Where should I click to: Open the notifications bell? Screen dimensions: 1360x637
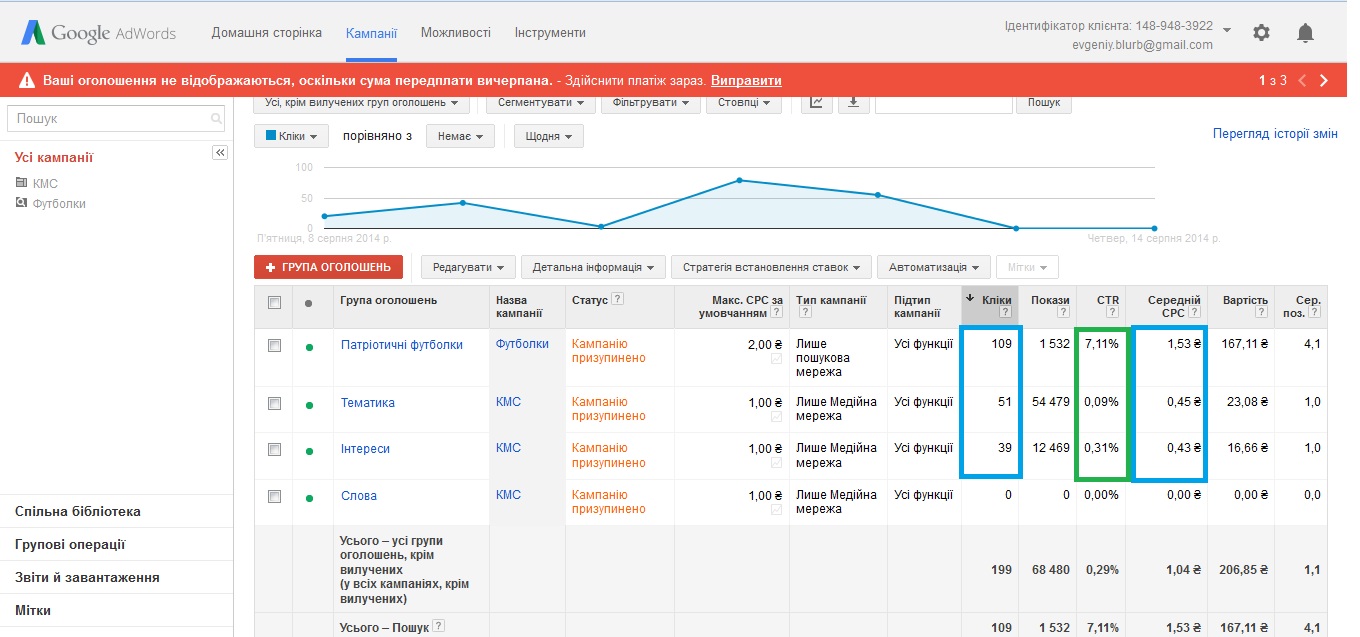click(x=1305, y=33)
